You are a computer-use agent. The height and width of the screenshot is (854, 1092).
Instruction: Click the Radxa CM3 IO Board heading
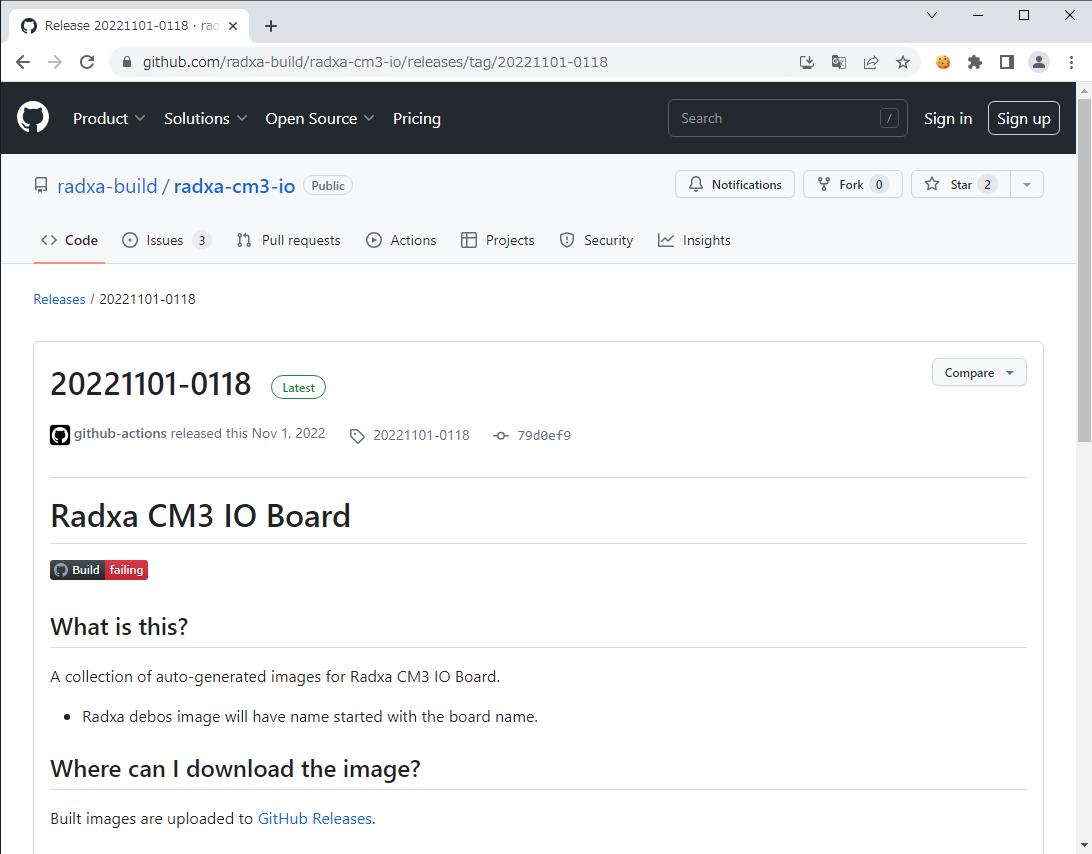coord(201,516)
